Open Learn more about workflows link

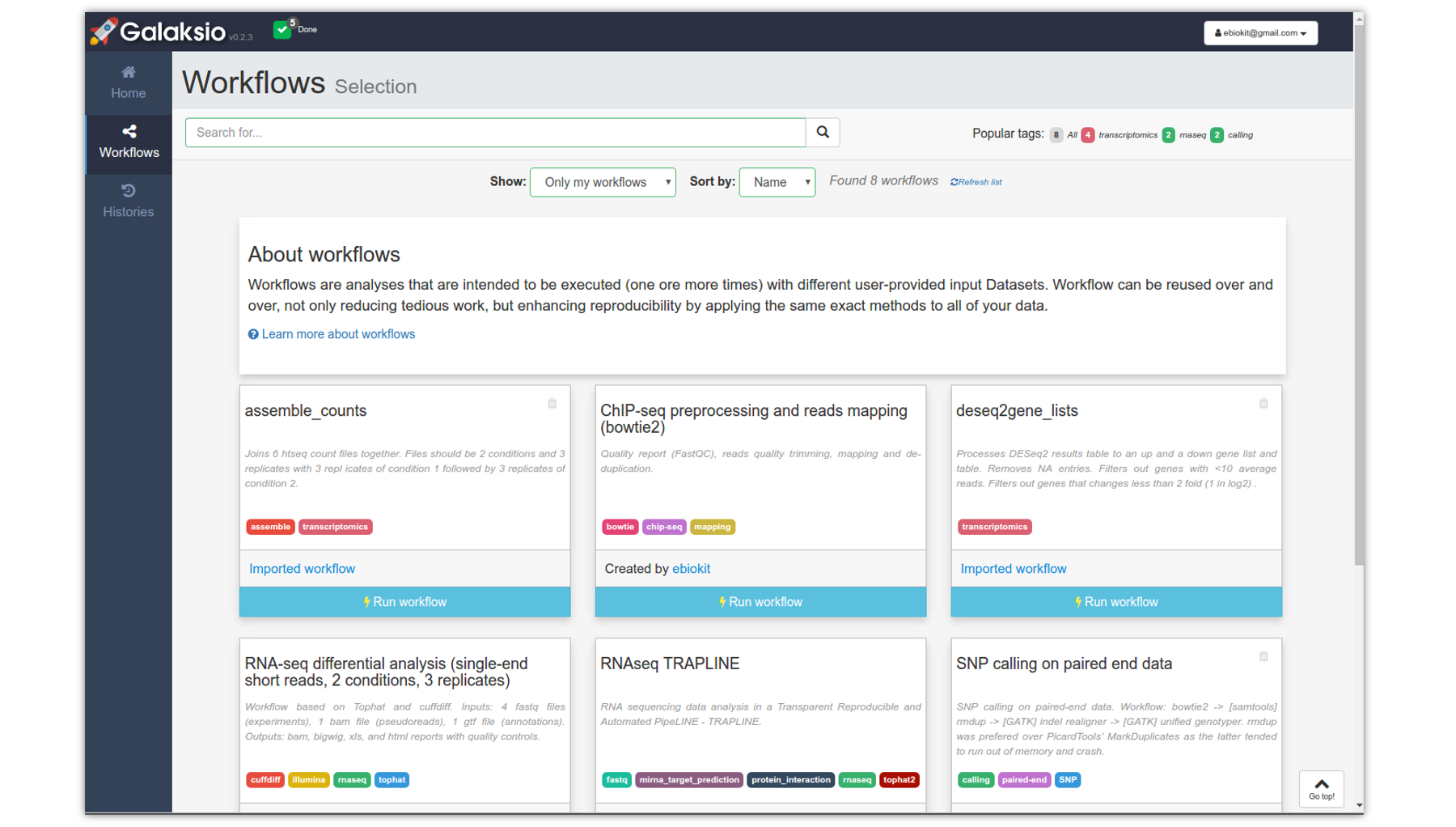[338, 334]
